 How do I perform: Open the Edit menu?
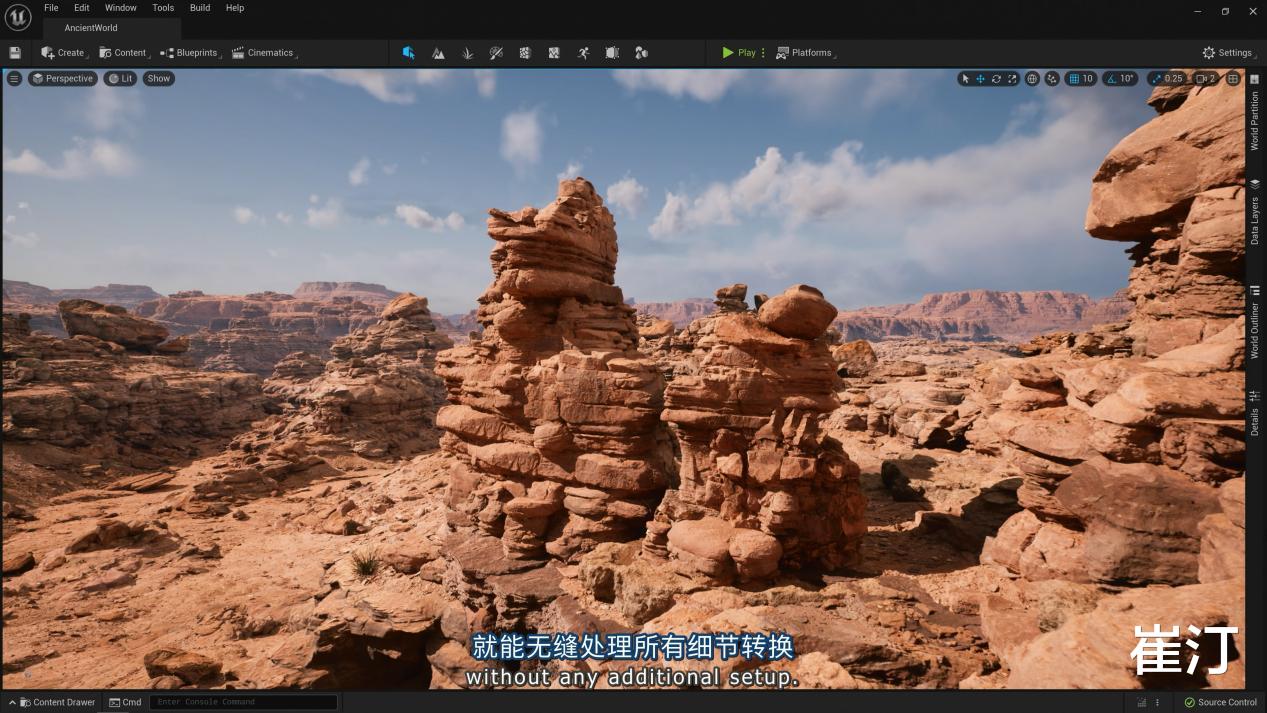coord(82,8)
